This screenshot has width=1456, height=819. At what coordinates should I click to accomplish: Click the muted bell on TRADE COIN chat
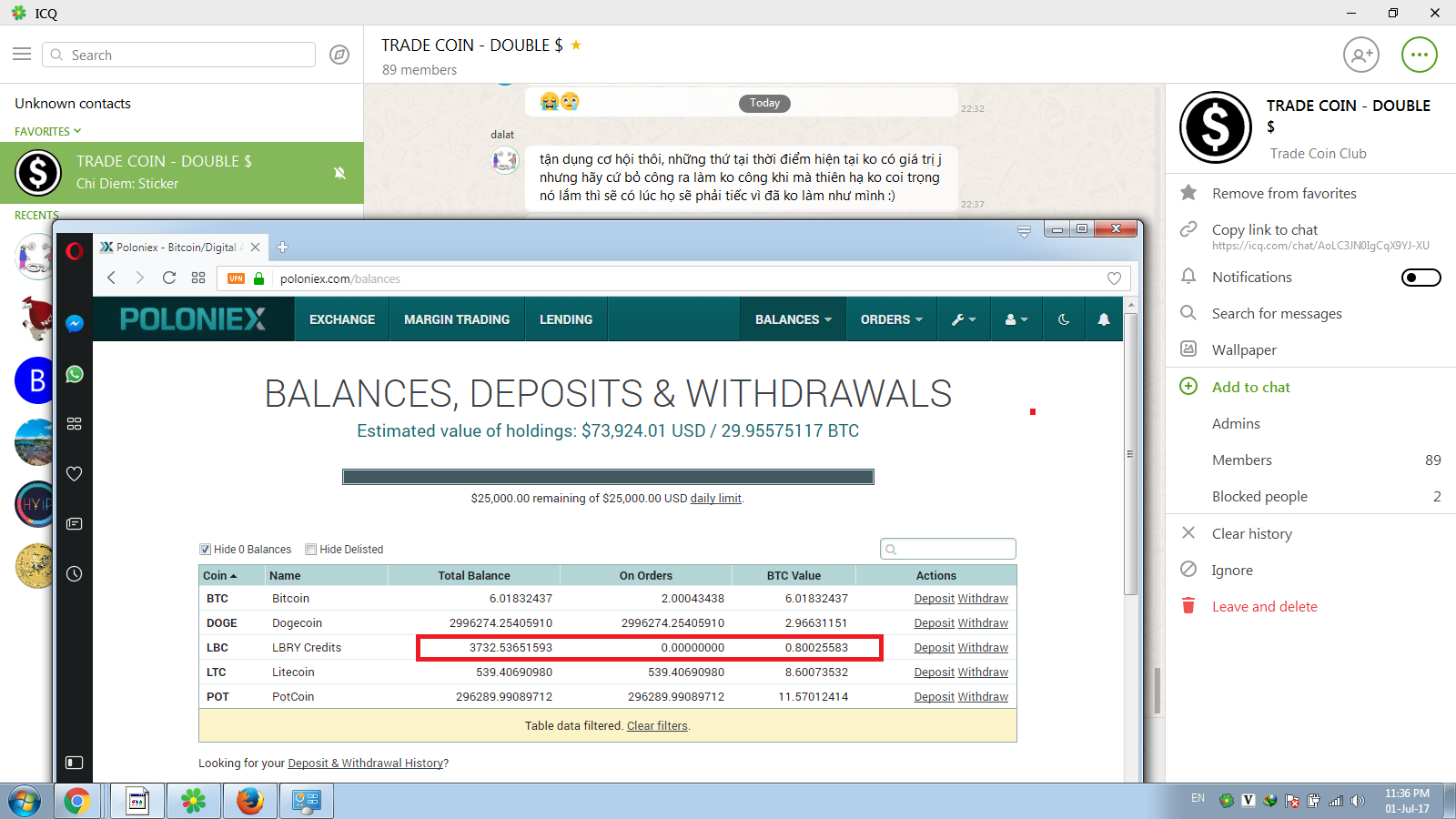click(339, 173)
